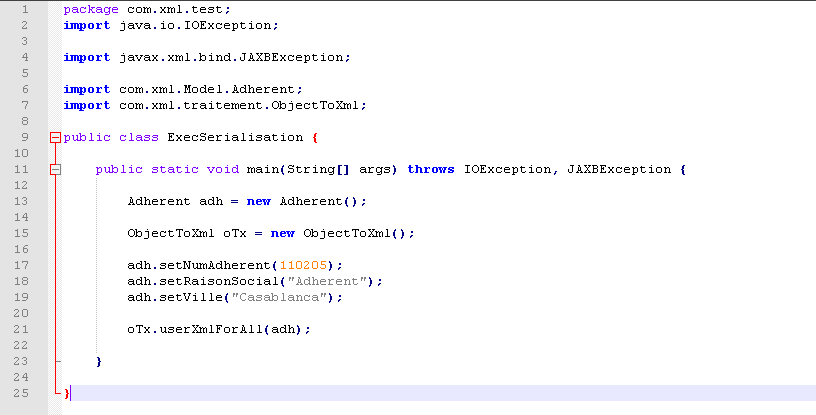The width and height of the screenshot is (816, 415).
Task: Click line number 9 in margin
Action: click(26, 137)
